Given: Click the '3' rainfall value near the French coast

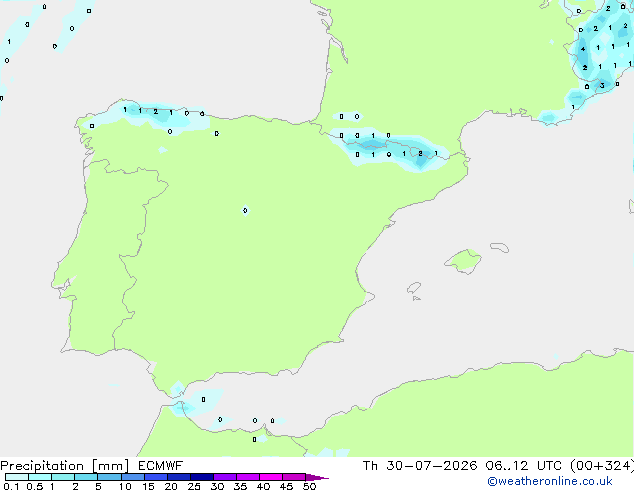Looking at the screenshot, I should click(x=602, y=85).
